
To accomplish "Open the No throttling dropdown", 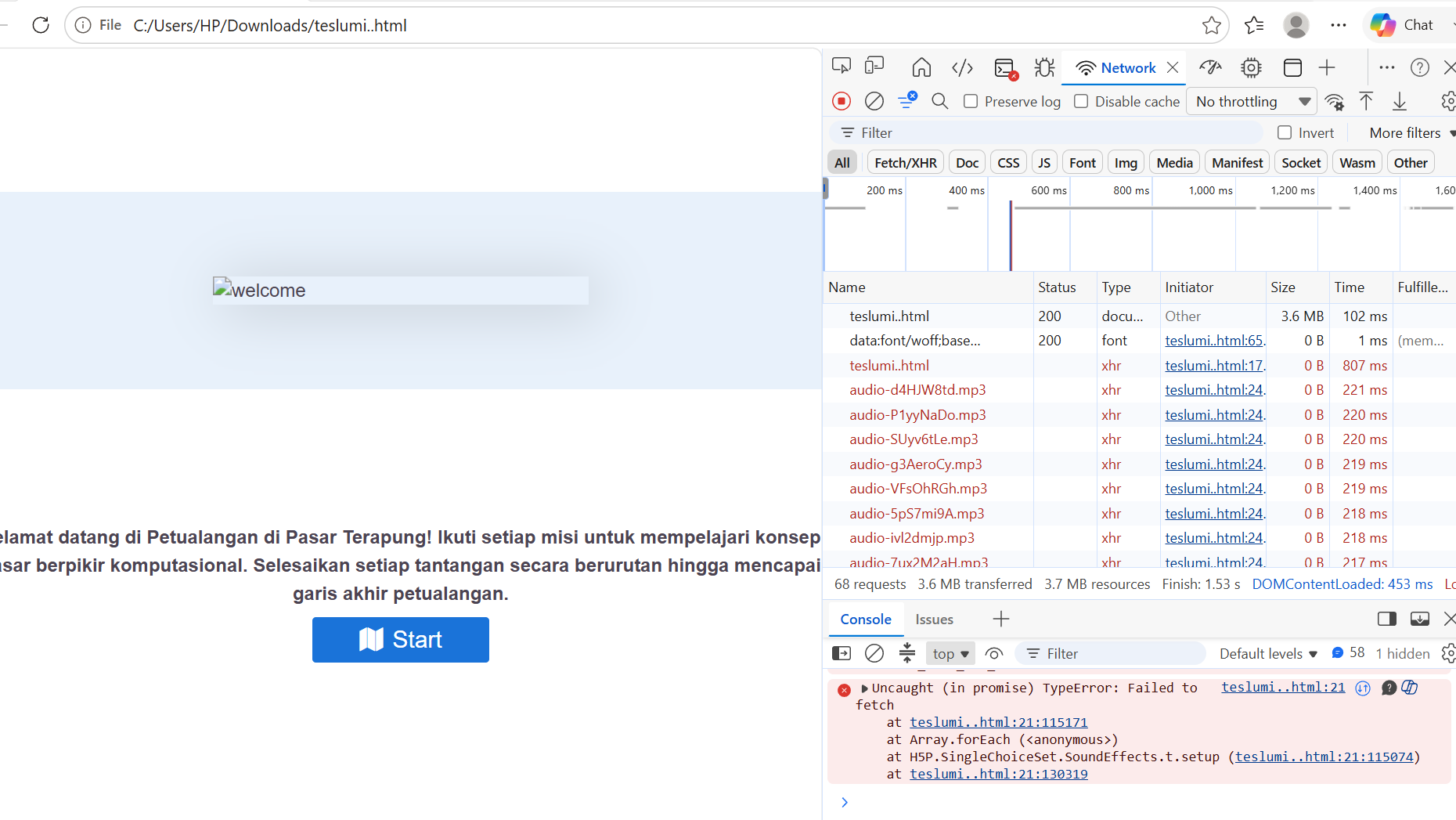I will pos(1252,101).
